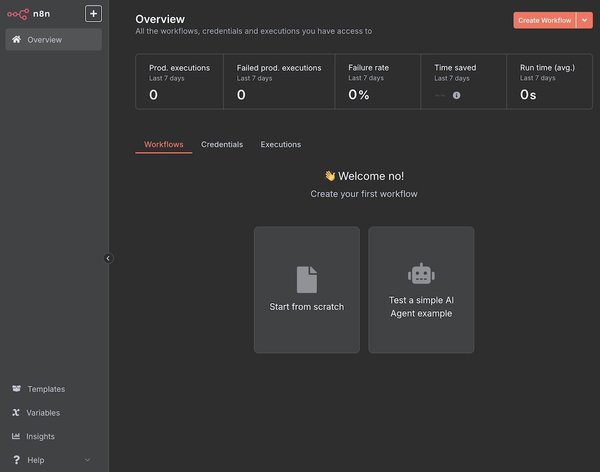
Task: Open Overview from the sidebar
Action: coord(54,40)
